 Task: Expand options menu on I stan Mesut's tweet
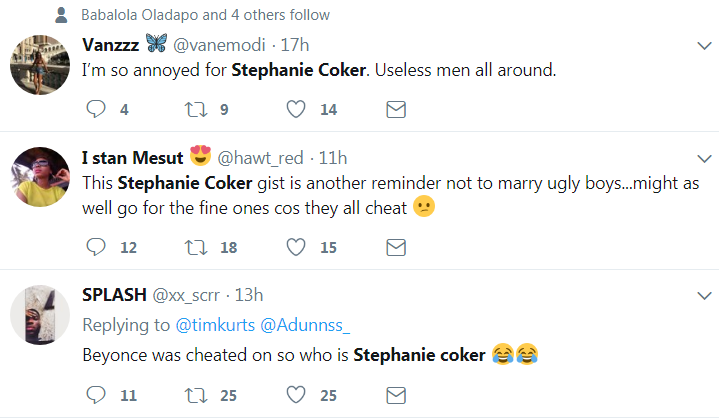pos(703,158)
